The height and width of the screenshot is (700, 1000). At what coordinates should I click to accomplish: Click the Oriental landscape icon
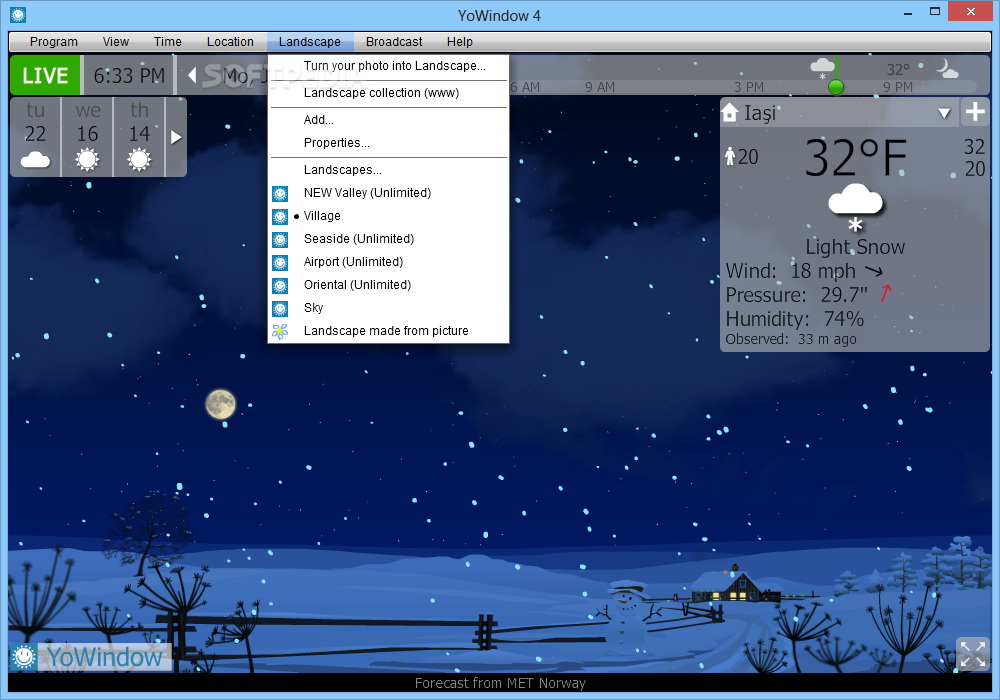pos(280,286)
